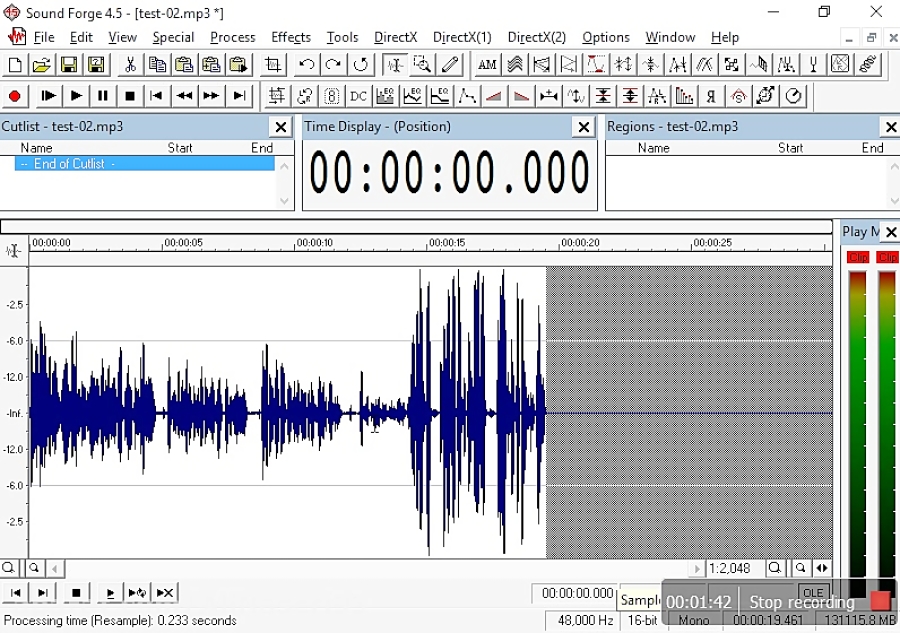Click the red Record button
This screenshot has width=900, height=633.
pos(15,96)
